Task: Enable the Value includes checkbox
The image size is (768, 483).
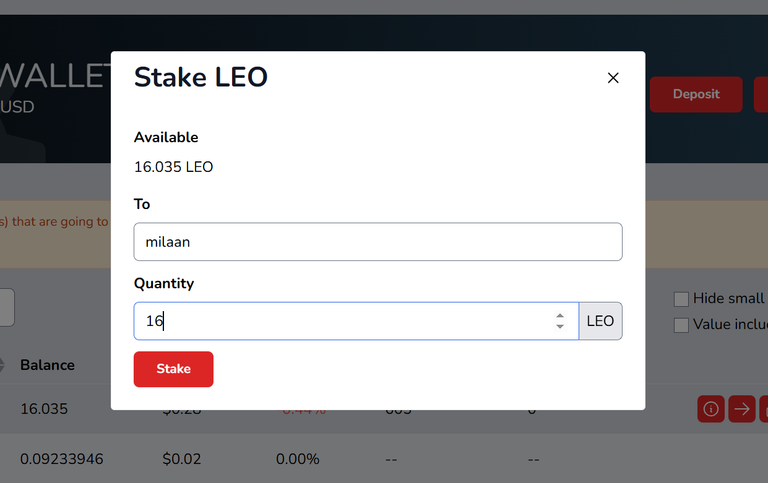Action: 681,325
